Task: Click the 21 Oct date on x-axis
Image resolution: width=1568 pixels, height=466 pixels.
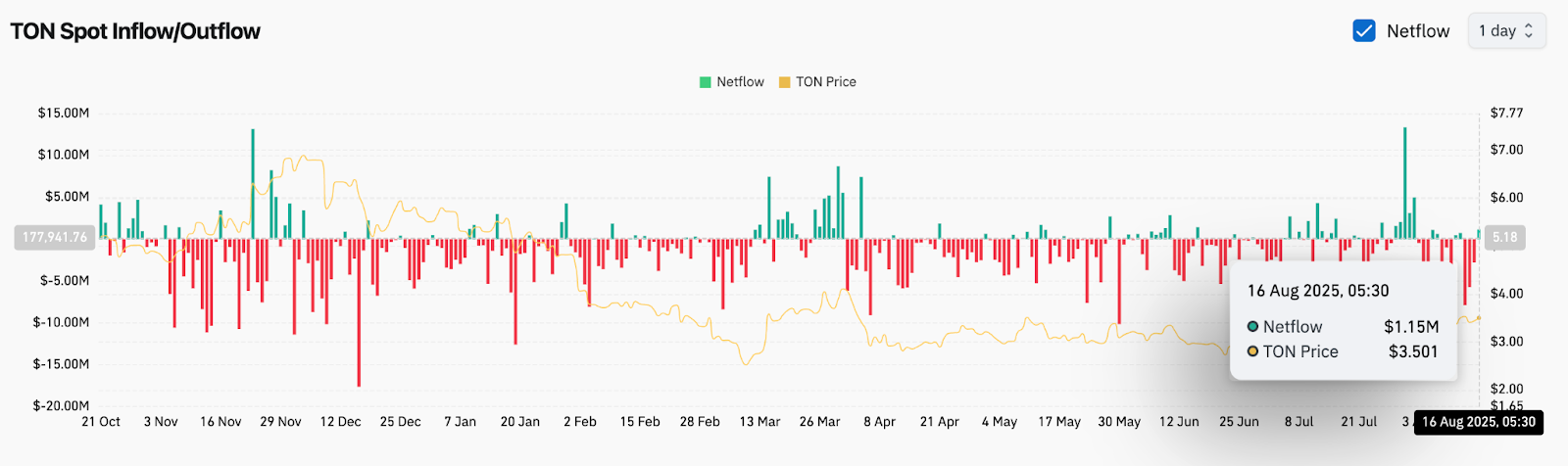Action: pyautogui.click(x=101, y=422)
